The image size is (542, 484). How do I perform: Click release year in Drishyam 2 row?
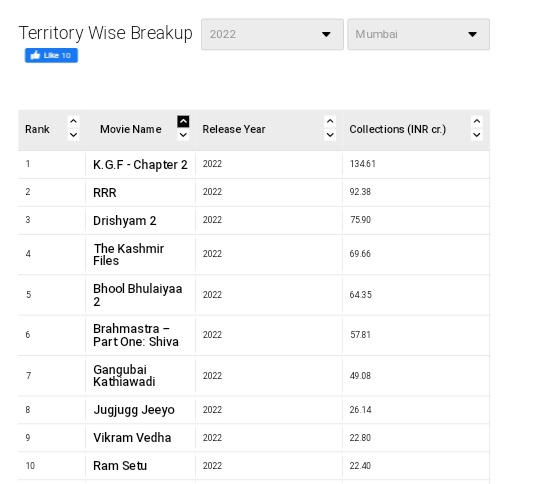pos(212,220)
